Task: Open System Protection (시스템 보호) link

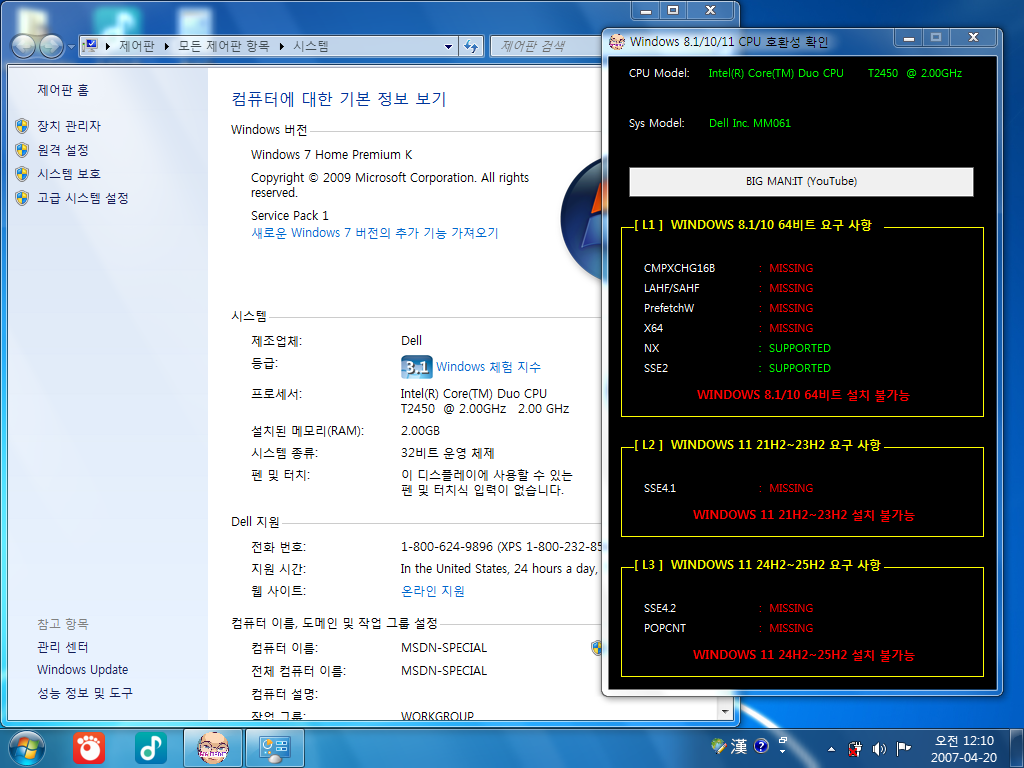Action: point(69,174)
